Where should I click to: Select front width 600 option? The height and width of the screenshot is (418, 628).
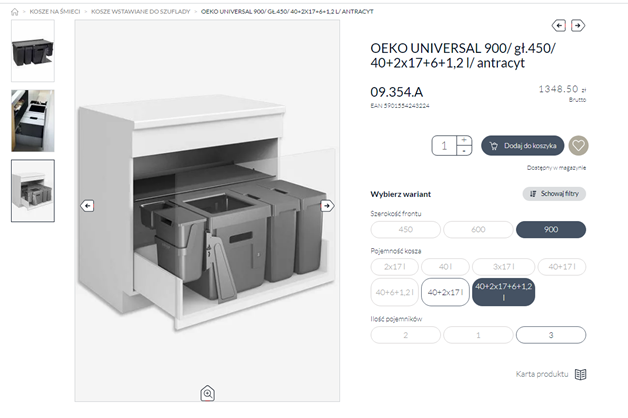[x=478, y=230]
